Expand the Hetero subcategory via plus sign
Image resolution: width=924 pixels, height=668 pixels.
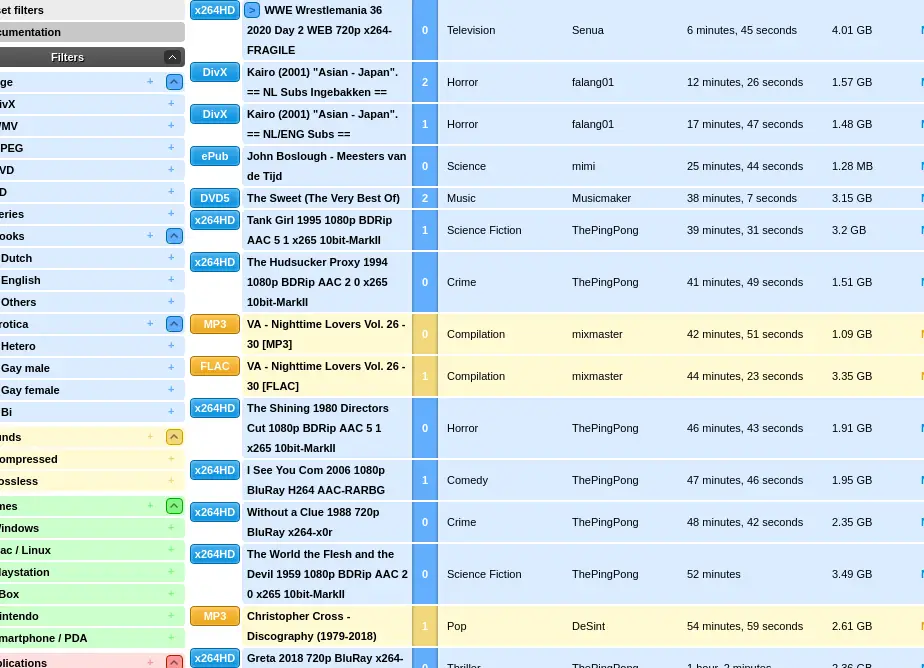(x=170, y=346)
